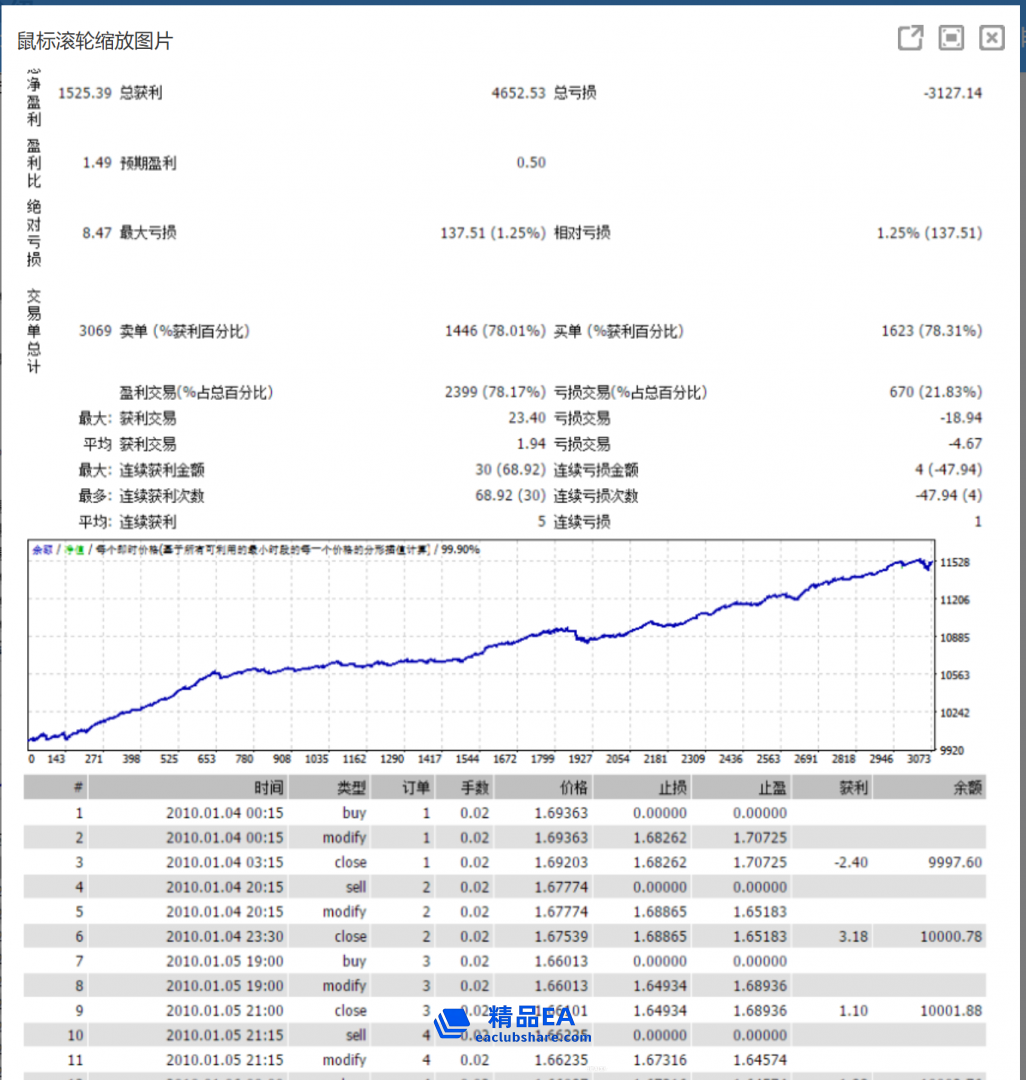Click the 10000.78 balance cell
The image size is (1026, 1080).
point(949,937)
